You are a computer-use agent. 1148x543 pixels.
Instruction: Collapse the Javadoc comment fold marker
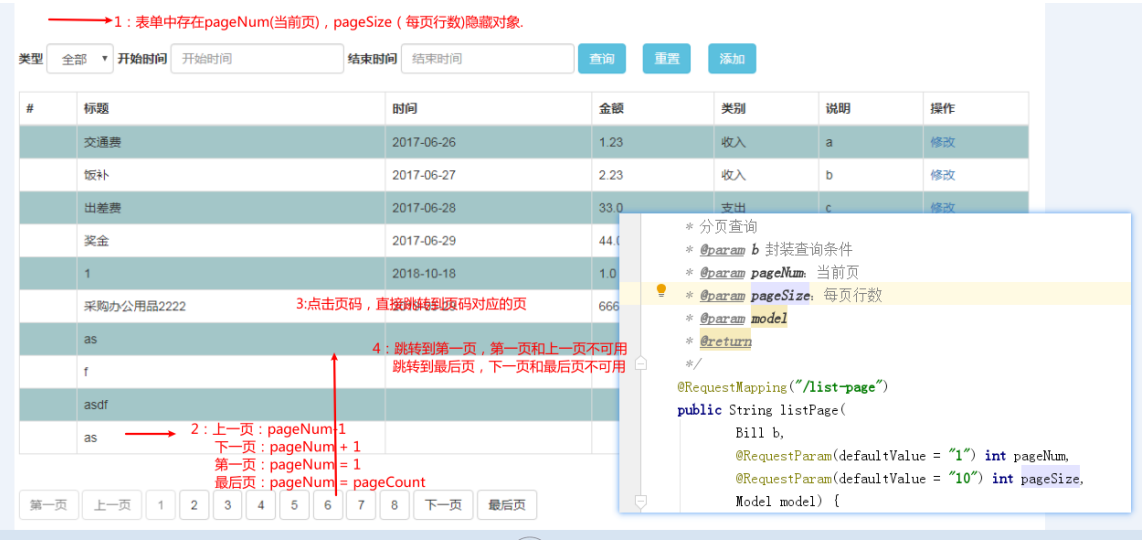click(x=641, y=363)
